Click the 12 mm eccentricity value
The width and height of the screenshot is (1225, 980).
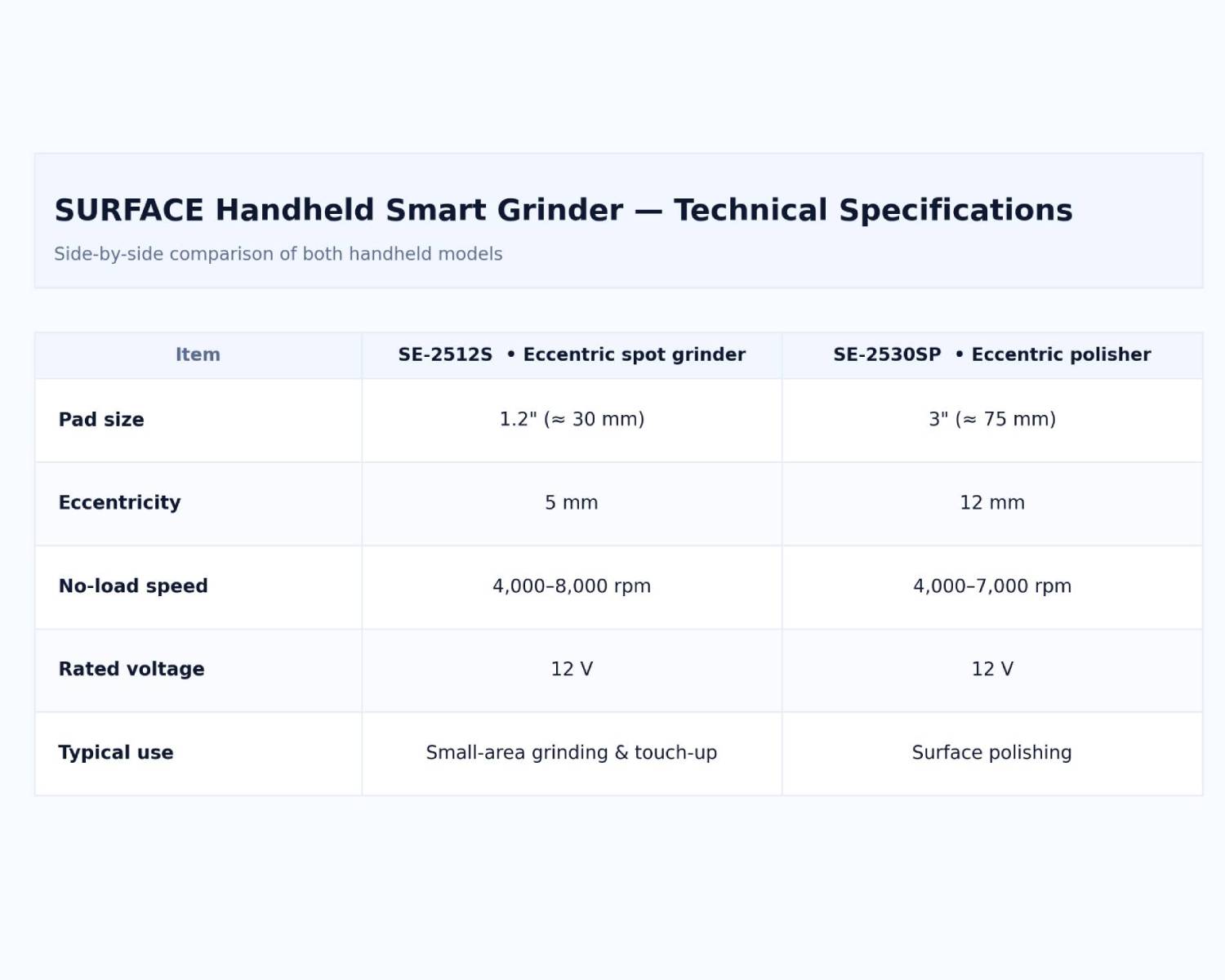pyautogui.click(x=991, y=503)
